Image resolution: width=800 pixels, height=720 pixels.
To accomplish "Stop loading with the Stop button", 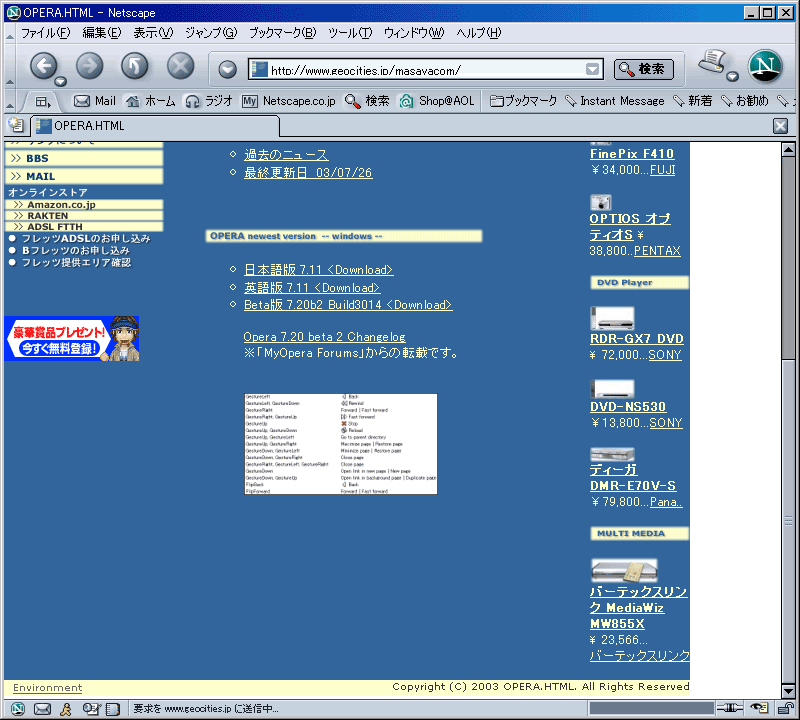I will point(181,65).
